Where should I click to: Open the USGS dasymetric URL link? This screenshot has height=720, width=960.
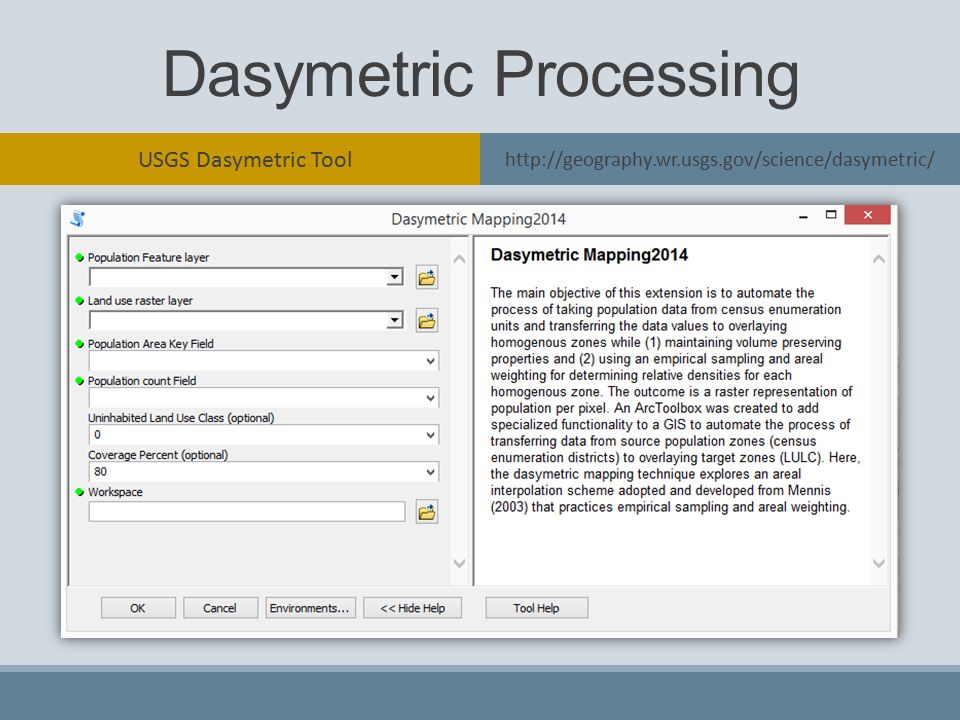click(x=719, y=159)
